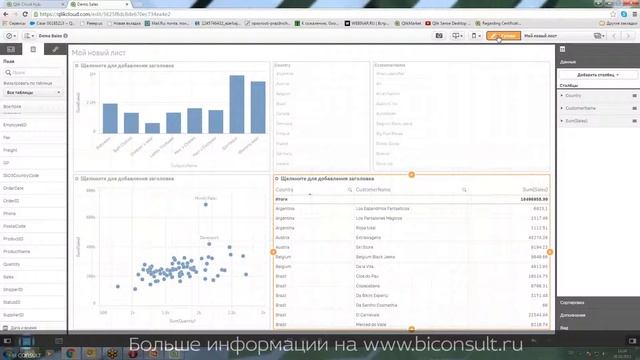The height and width of the screenshot is (360, 640).
Task: Open the sheets navigation dropdown
Action: tap(599, 36)
